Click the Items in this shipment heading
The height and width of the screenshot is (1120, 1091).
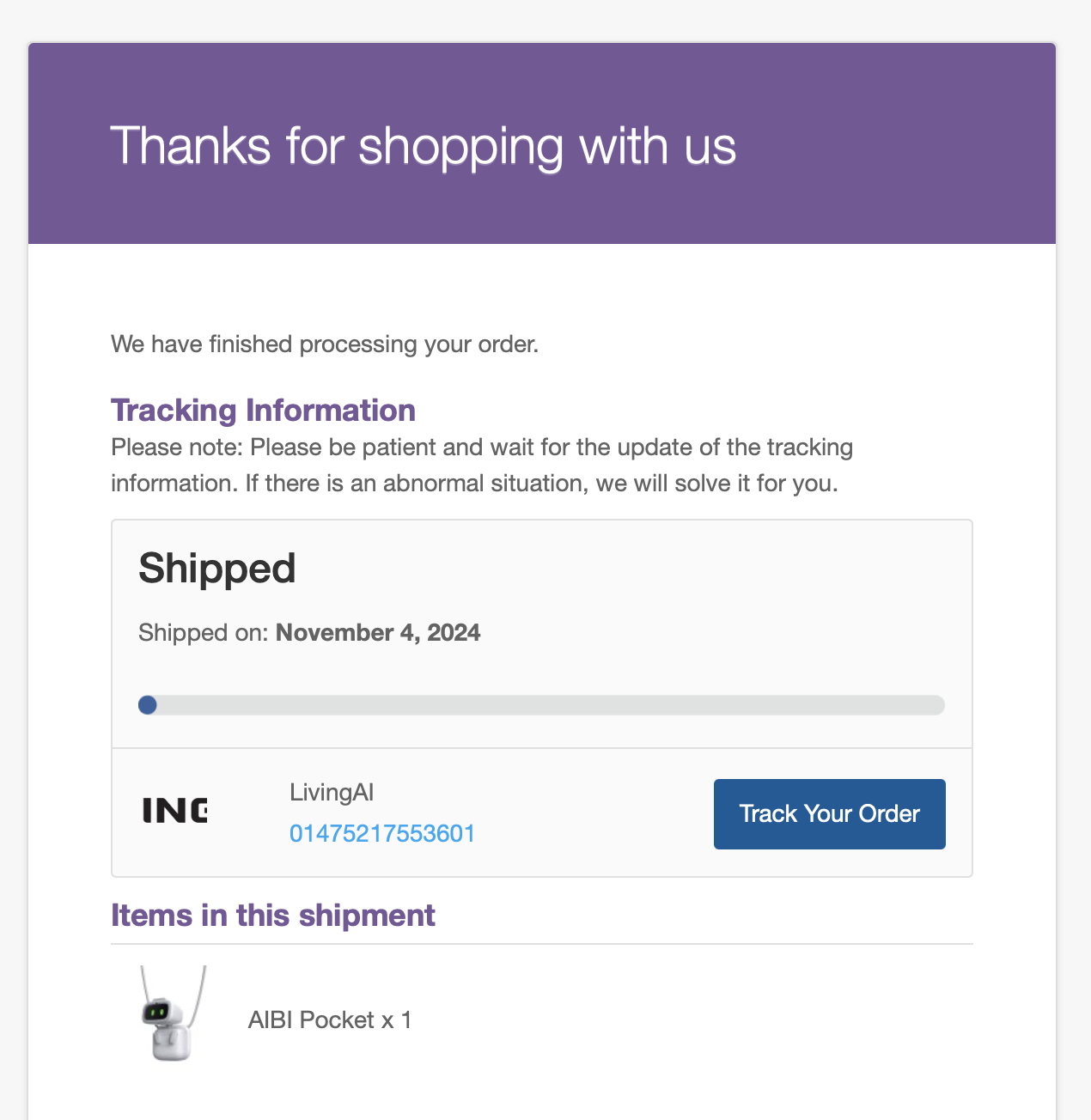273,916
